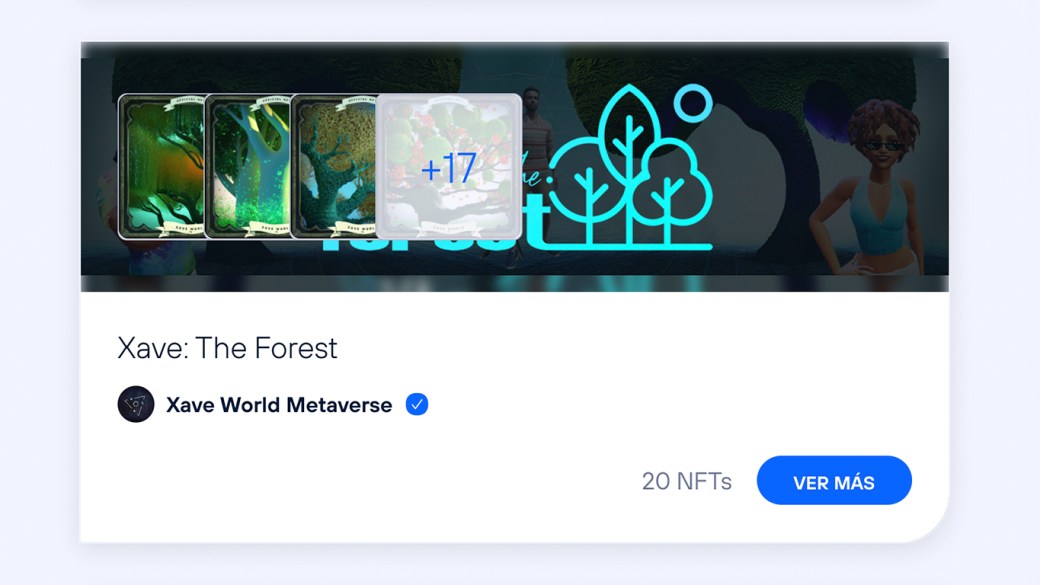
Task: Open the first green tree NFT card
Action: click(x=161, y=166)
